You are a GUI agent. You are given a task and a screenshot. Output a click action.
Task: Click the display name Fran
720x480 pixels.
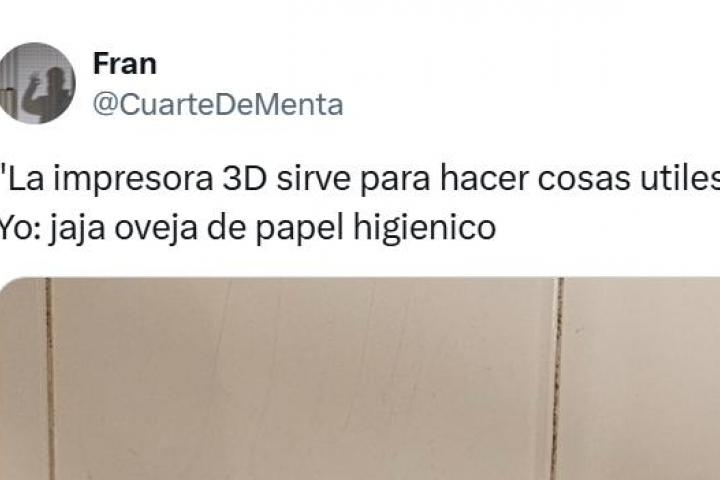pyautogui.click(x=125, y=64)
